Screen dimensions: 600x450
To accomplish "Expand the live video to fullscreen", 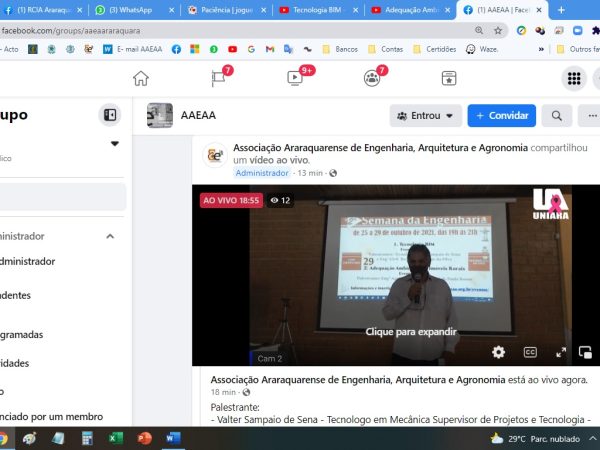I will tap(561, 352).
